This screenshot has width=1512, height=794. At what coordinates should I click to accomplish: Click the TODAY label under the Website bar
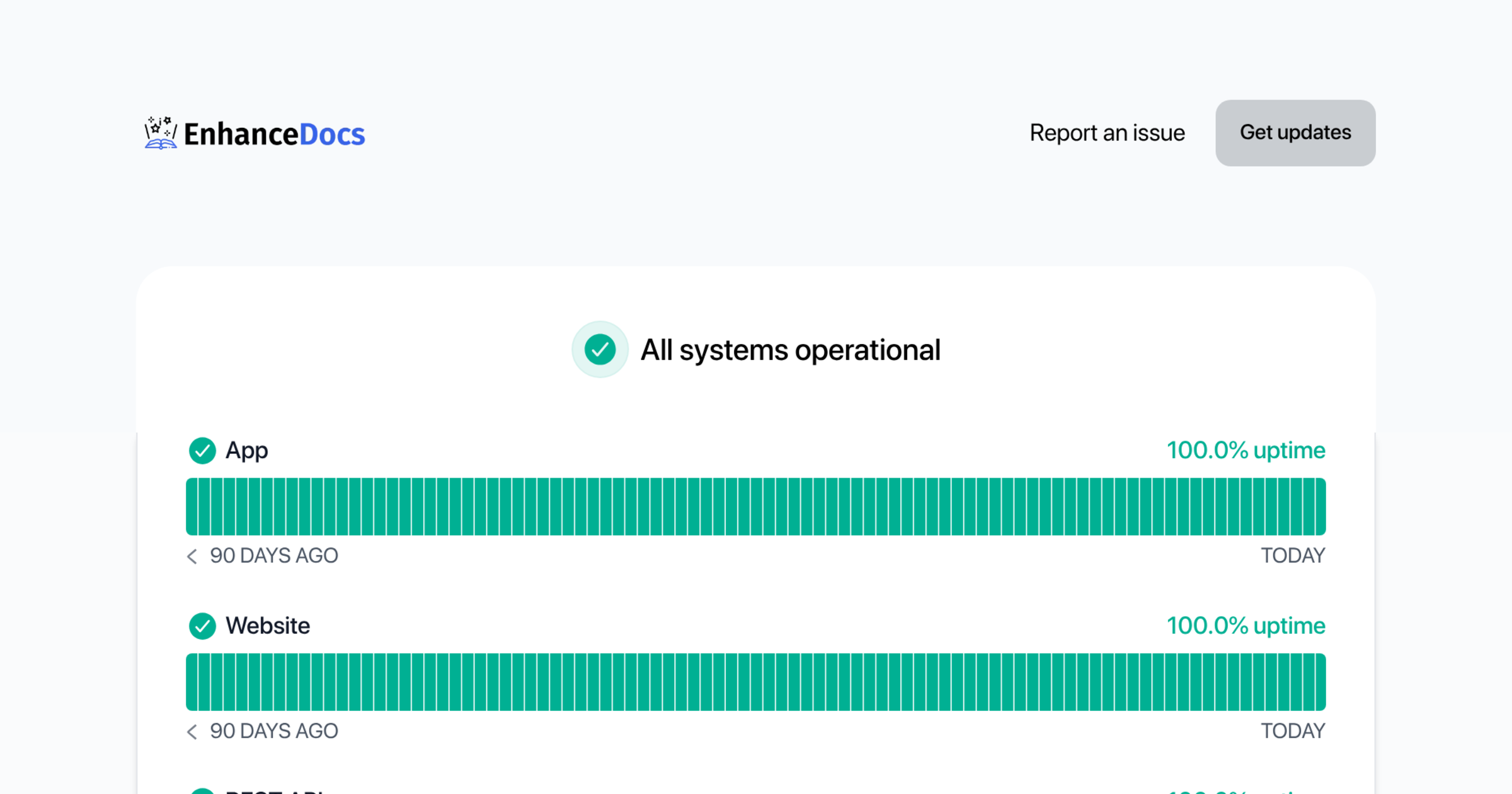1292,731
